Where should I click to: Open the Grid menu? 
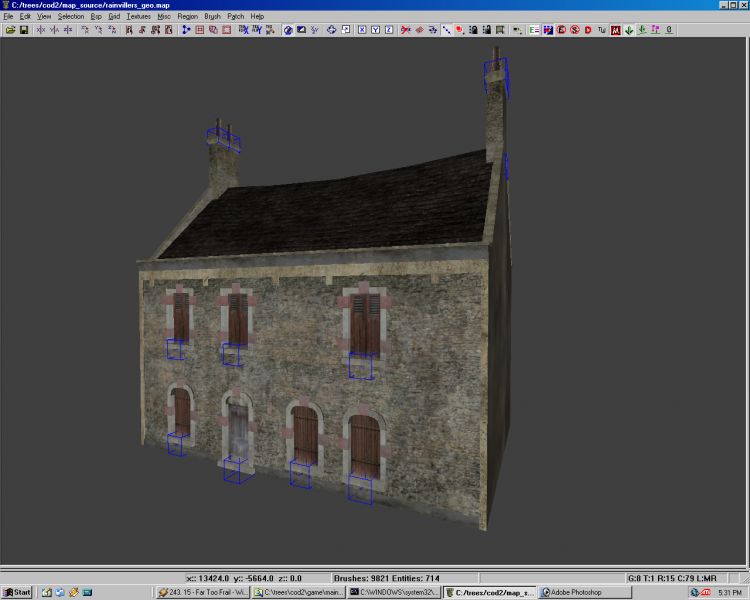[114, 16]
